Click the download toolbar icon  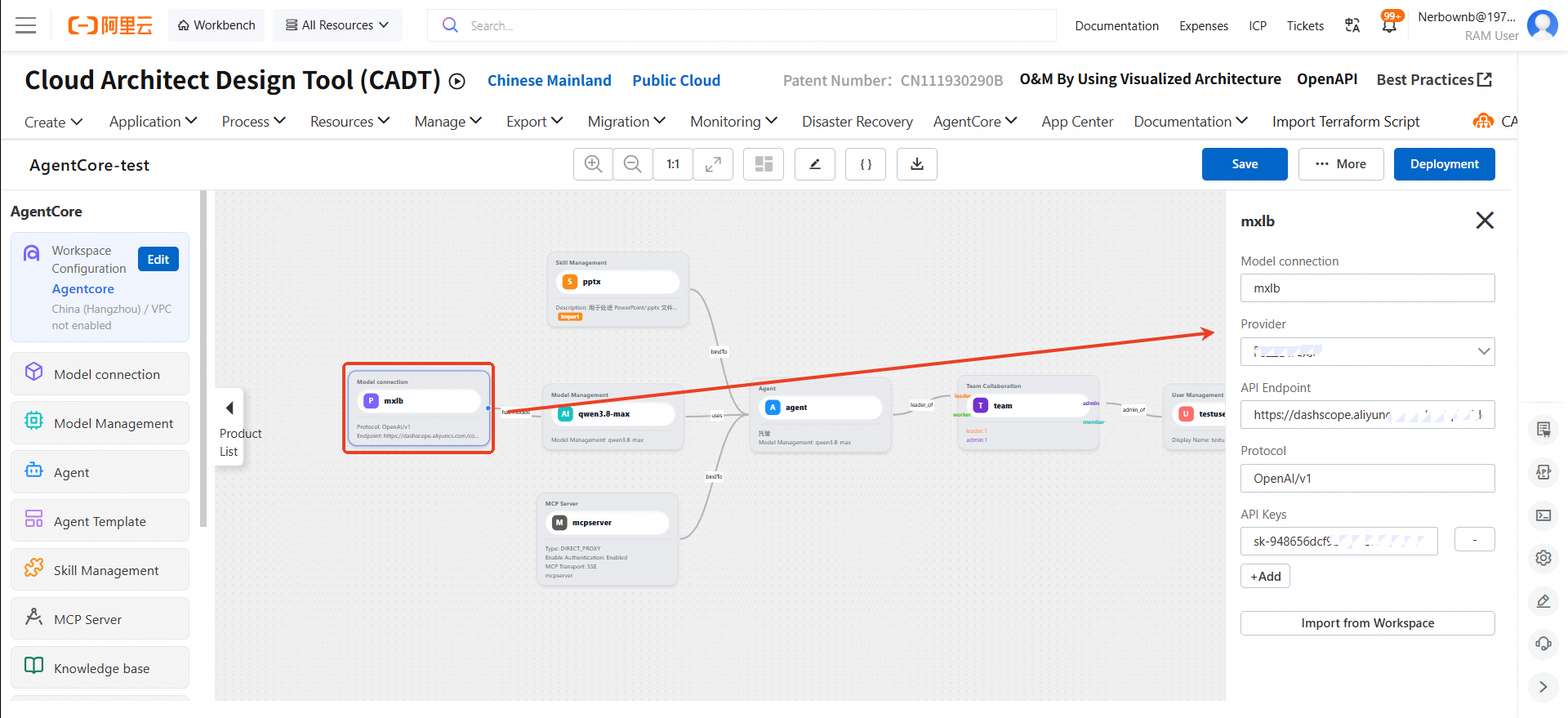coord(917,164)
